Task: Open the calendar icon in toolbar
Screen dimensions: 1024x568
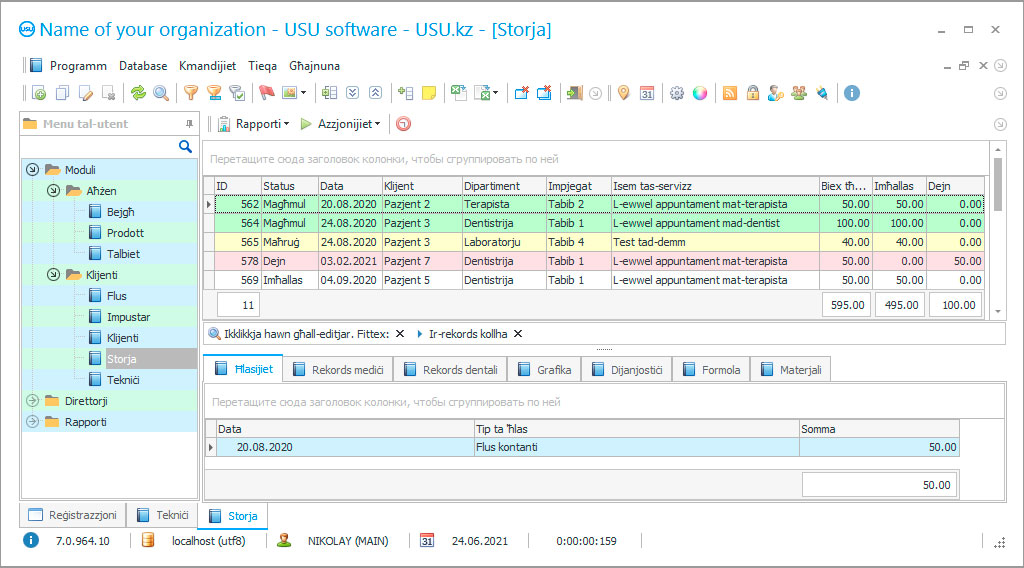Action: pos(647,93)
